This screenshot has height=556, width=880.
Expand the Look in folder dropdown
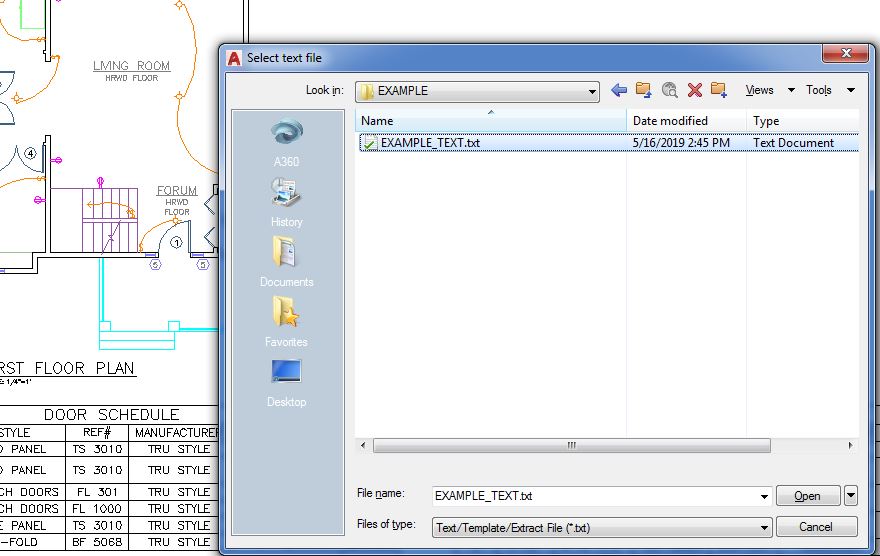coord(592,92)
